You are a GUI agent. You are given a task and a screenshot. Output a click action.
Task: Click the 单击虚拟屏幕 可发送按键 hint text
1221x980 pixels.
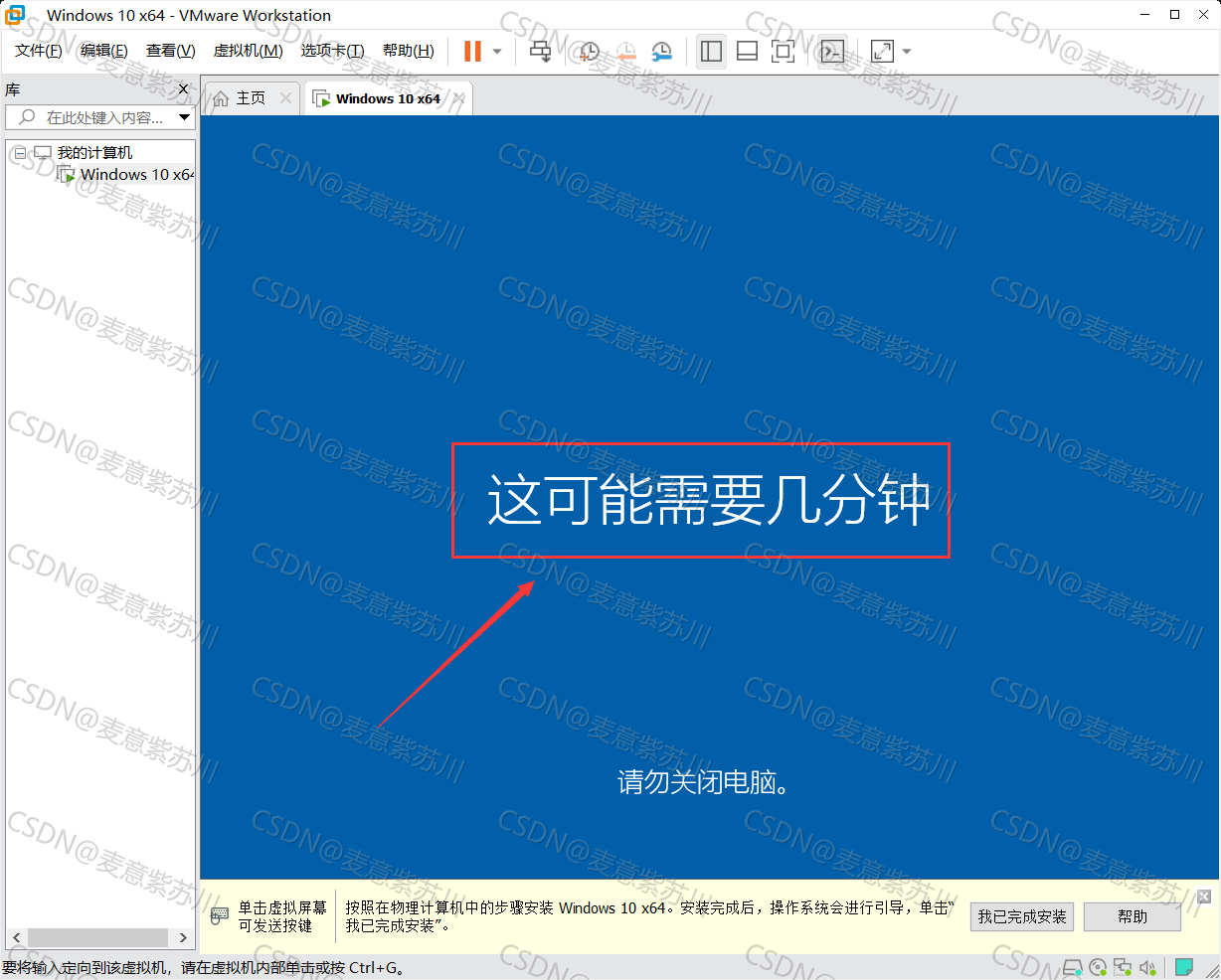[x=282, y=916]
